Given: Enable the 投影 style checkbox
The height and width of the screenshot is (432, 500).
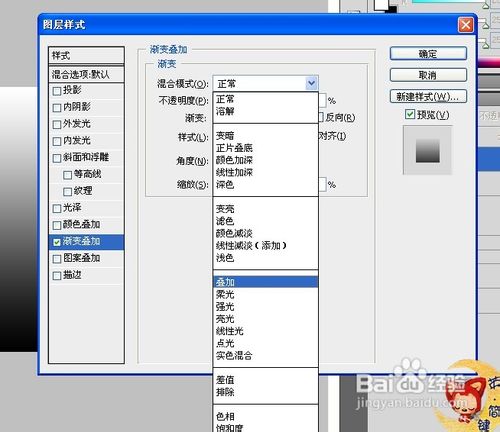Looking at the screenshot, I should [57, 91].
